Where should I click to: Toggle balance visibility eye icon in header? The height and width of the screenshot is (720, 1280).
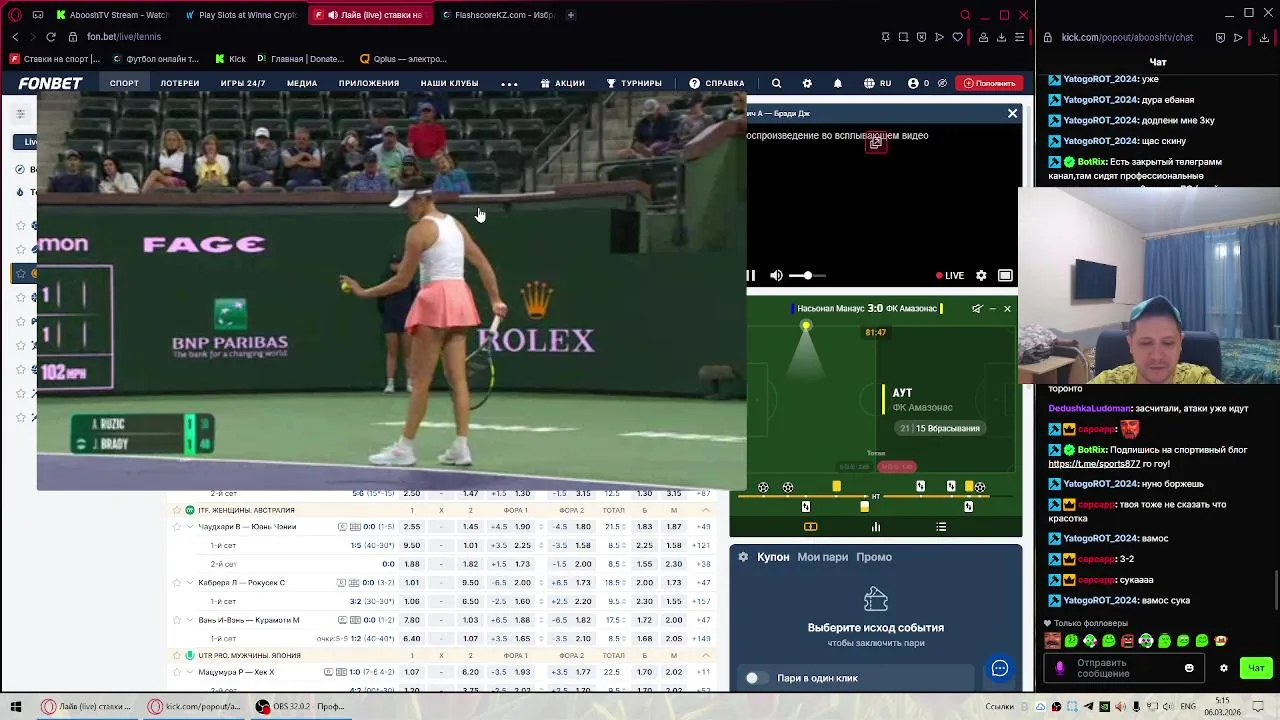pyautogui.click(x=942, y=83)
